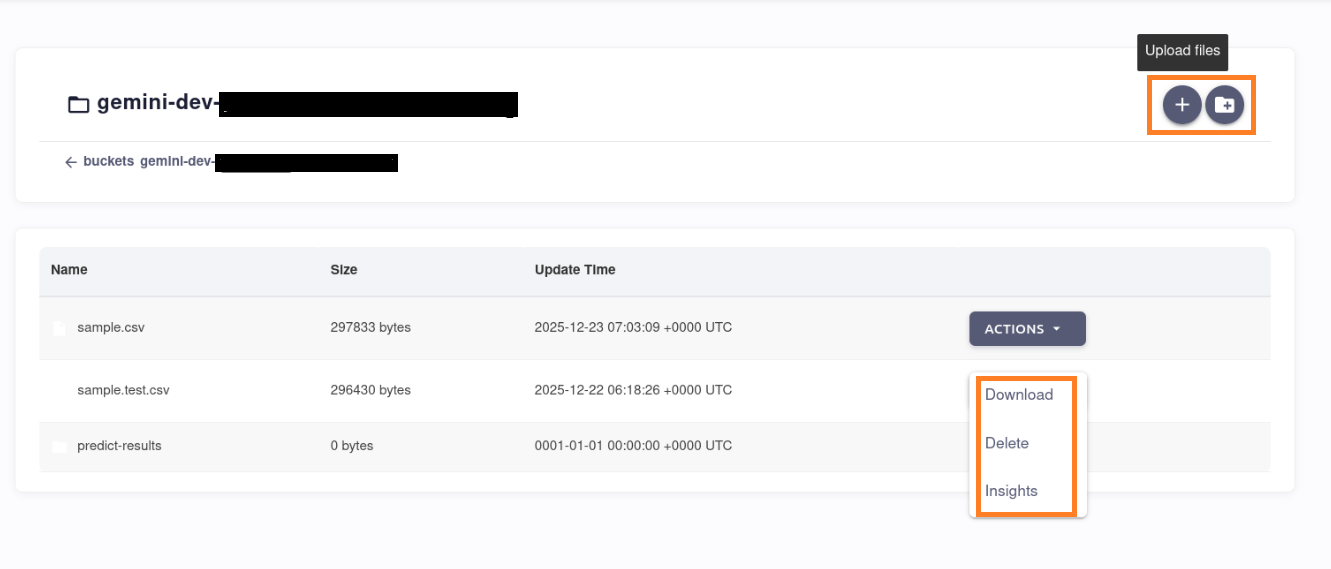Click the Size column header
Screen dimensions: 1331x569
click(344, 270)
